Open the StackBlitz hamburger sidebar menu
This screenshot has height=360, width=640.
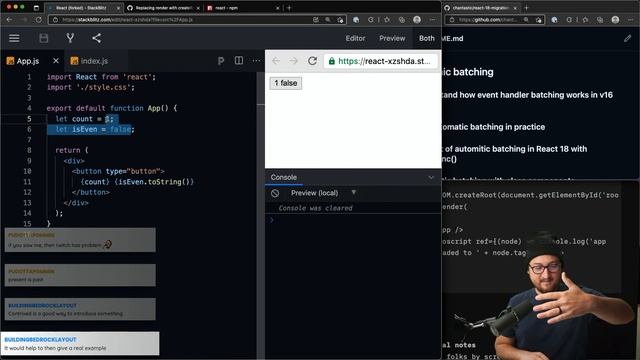(x=14, y=38)
